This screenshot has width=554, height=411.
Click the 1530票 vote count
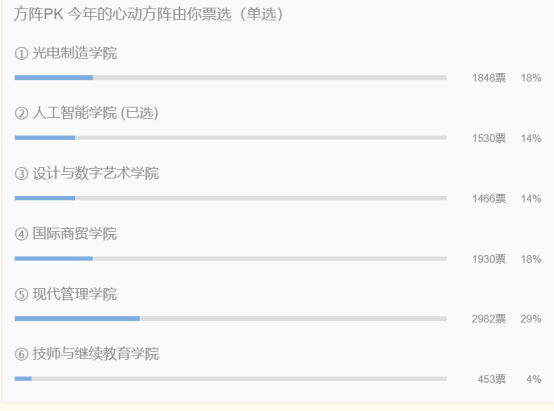pos(489,138)
